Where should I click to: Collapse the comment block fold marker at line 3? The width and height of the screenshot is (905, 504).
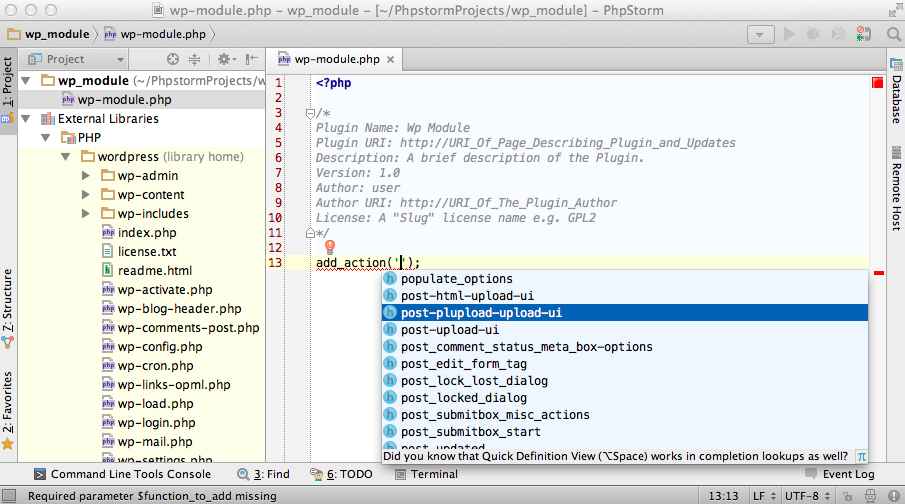point(310,113)
